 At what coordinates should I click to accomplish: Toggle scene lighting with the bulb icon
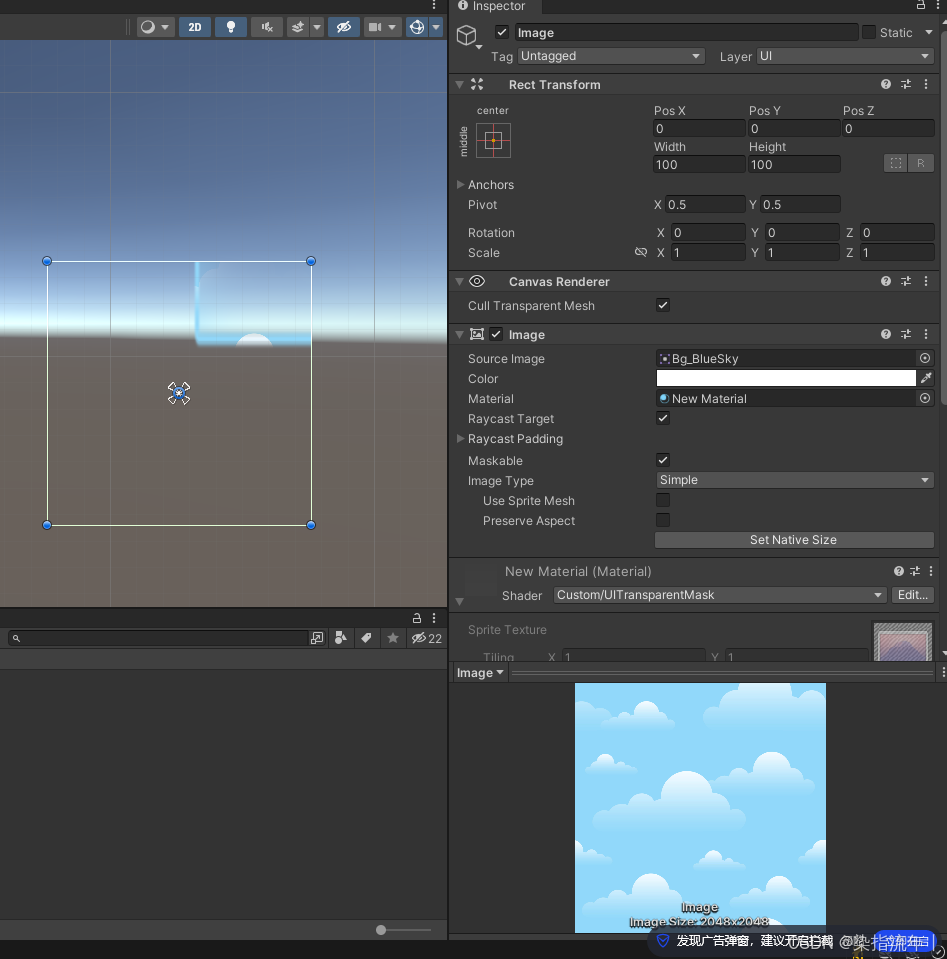pyautogui.click(x=231, y=27)
